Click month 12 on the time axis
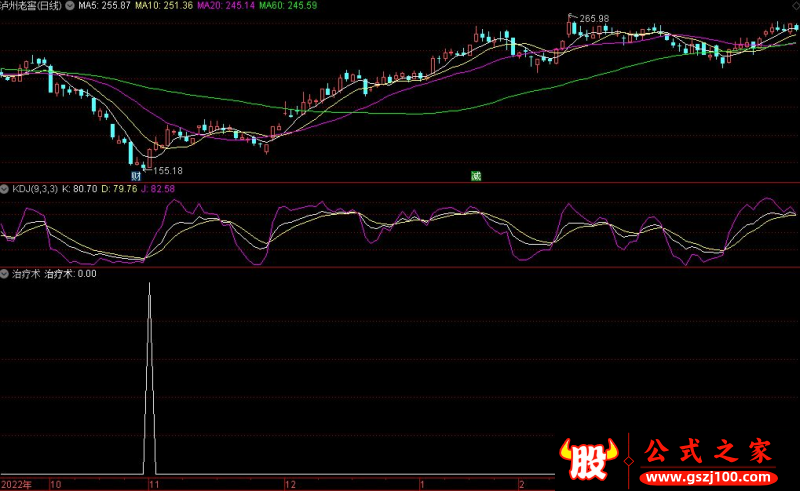This screenshot has width=800, height=491. tap(289, 484)
